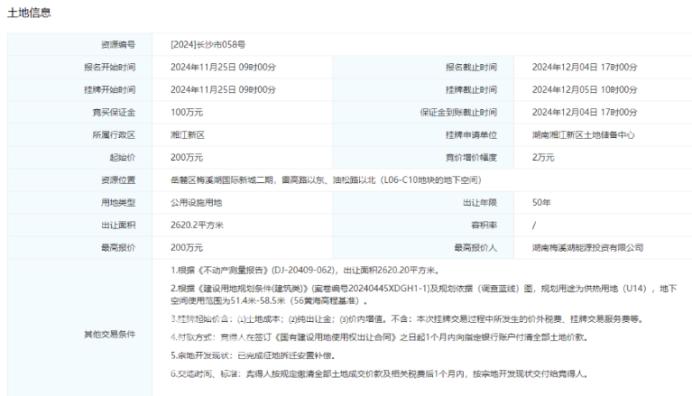Click condition 1 mentioning DJ-20409-062
The height and width of the screenshot is (396, 692).
(x=305, y=270)
